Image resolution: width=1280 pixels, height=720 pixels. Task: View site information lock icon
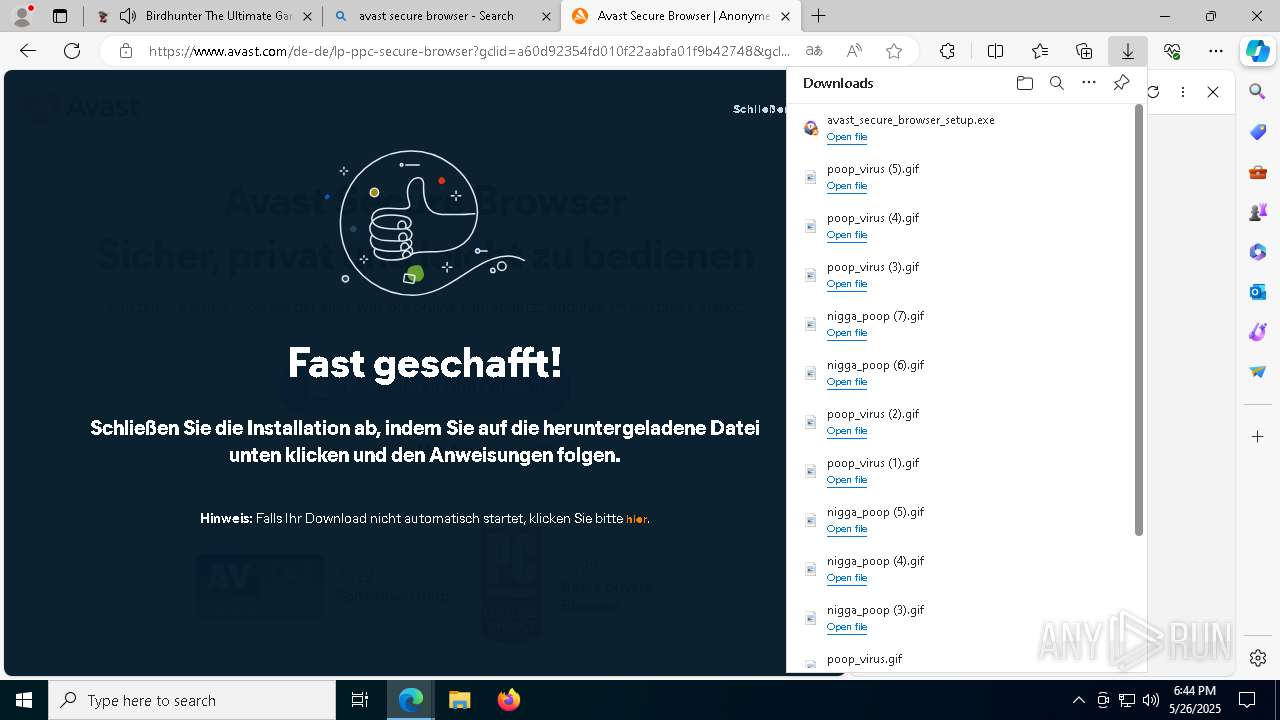point(125,51)
